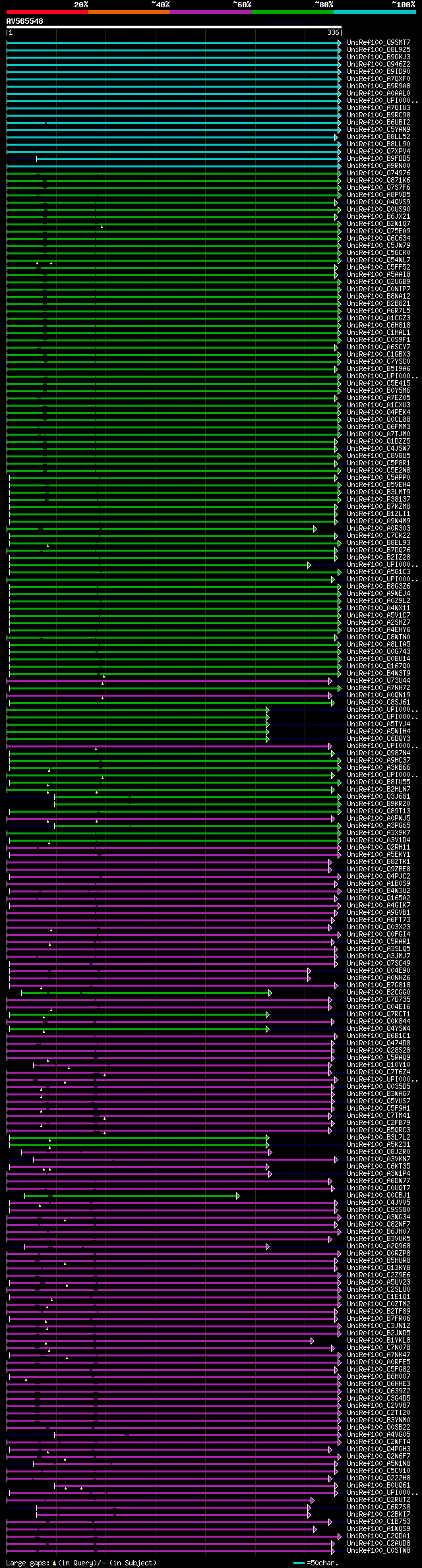Click the orange ~40% legend segment
Viewport: 422px width, 1568px height.
tap(129, 12)
